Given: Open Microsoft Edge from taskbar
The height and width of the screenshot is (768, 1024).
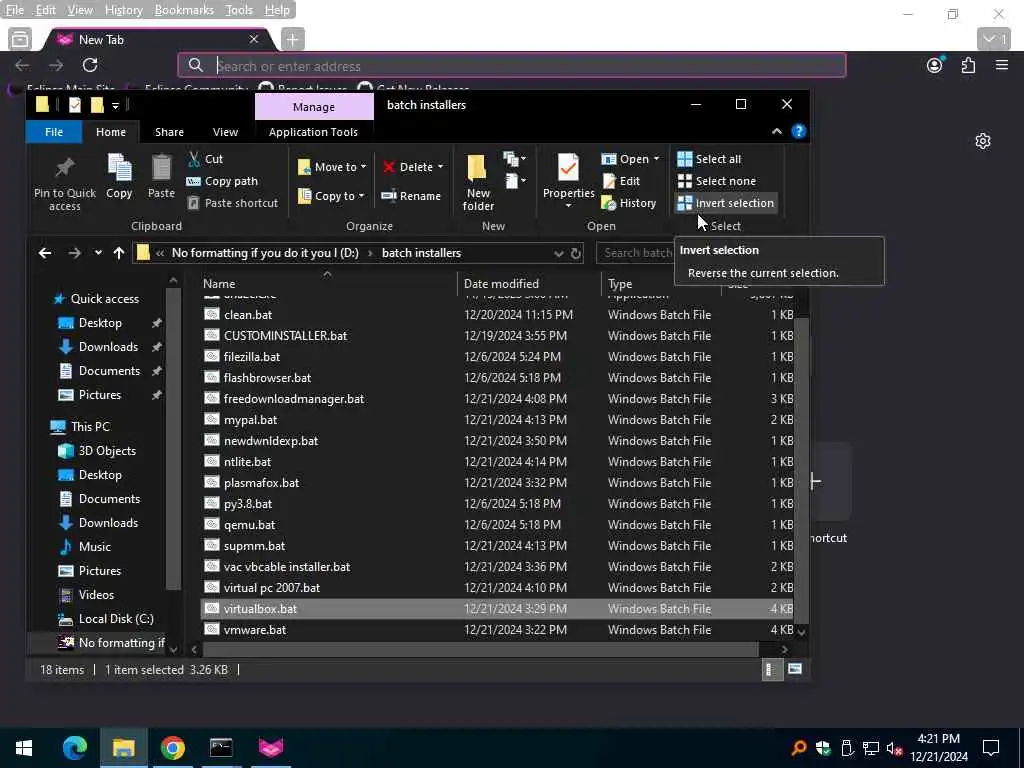Looking at the screenshot, I should point(74,748).
